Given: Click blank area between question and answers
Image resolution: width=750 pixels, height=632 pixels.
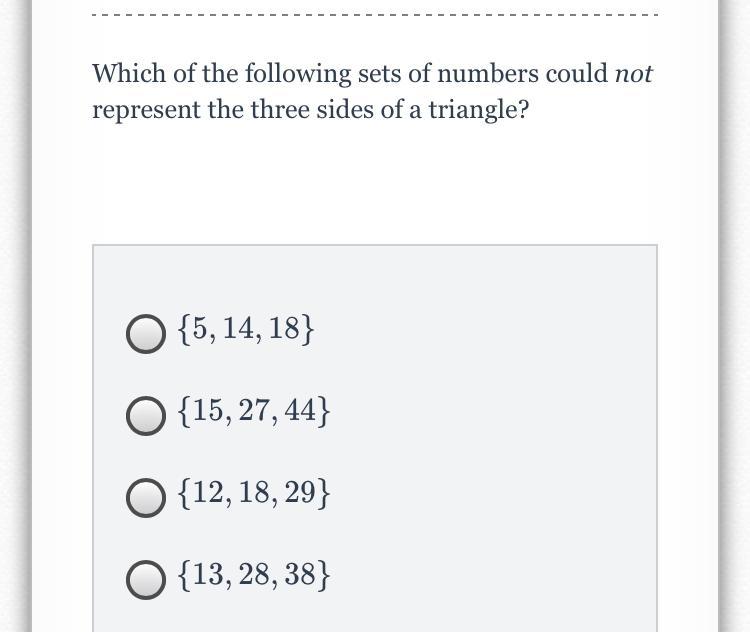Looking at the screenshot, I should [x=375, y=184].
